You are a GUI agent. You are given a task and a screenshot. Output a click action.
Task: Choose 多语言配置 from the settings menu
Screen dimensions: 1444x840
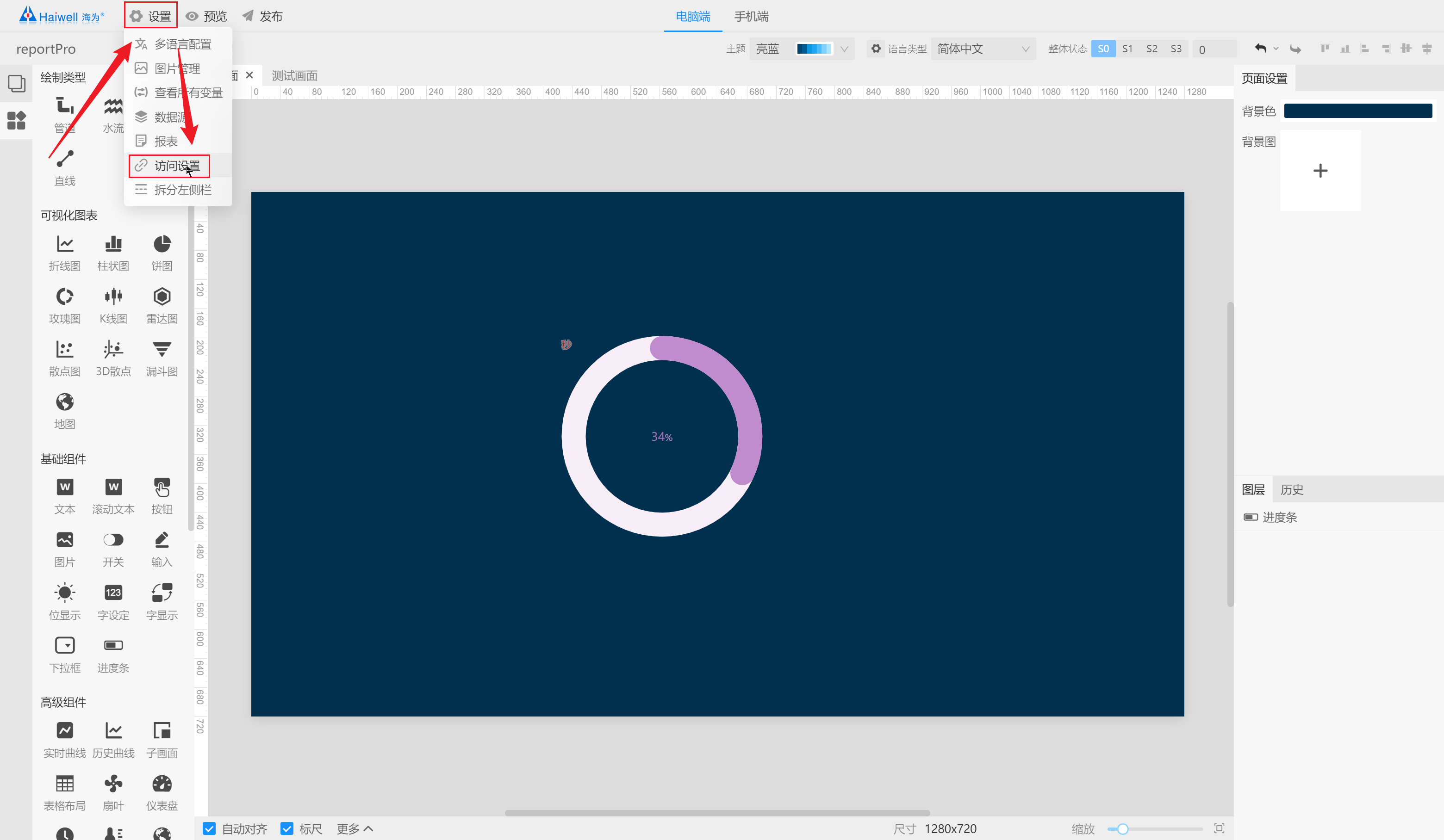tap(178, 44)
